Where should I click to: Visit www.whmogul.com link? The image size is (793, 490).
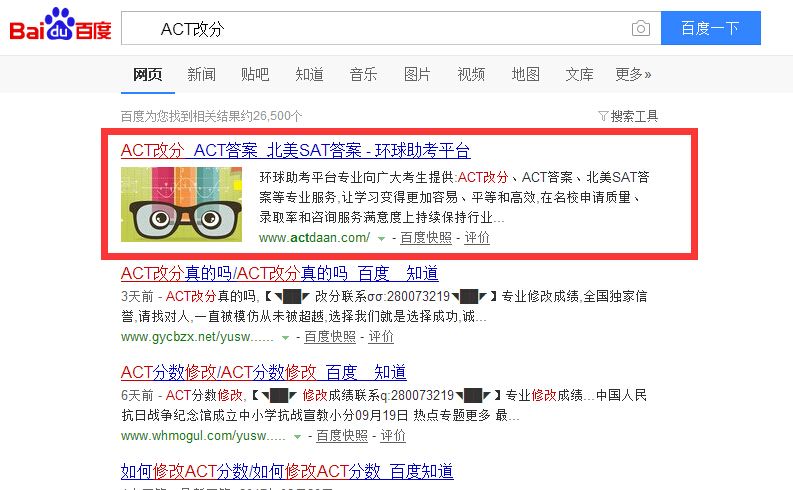(x=203, y=435)
